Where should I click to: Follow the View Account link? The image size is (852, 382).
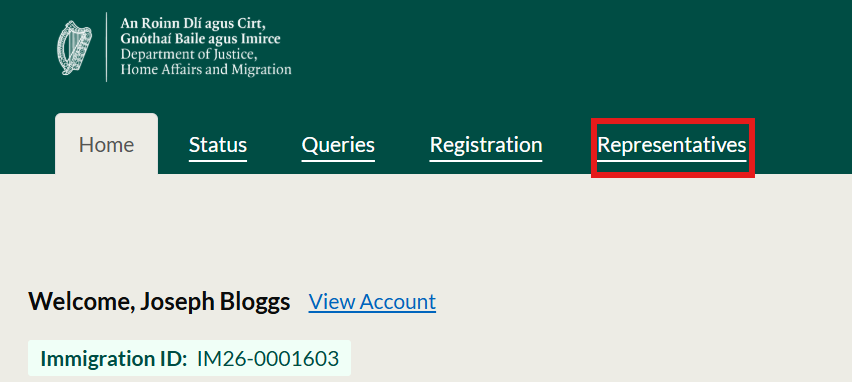click(x=372, y=302)
